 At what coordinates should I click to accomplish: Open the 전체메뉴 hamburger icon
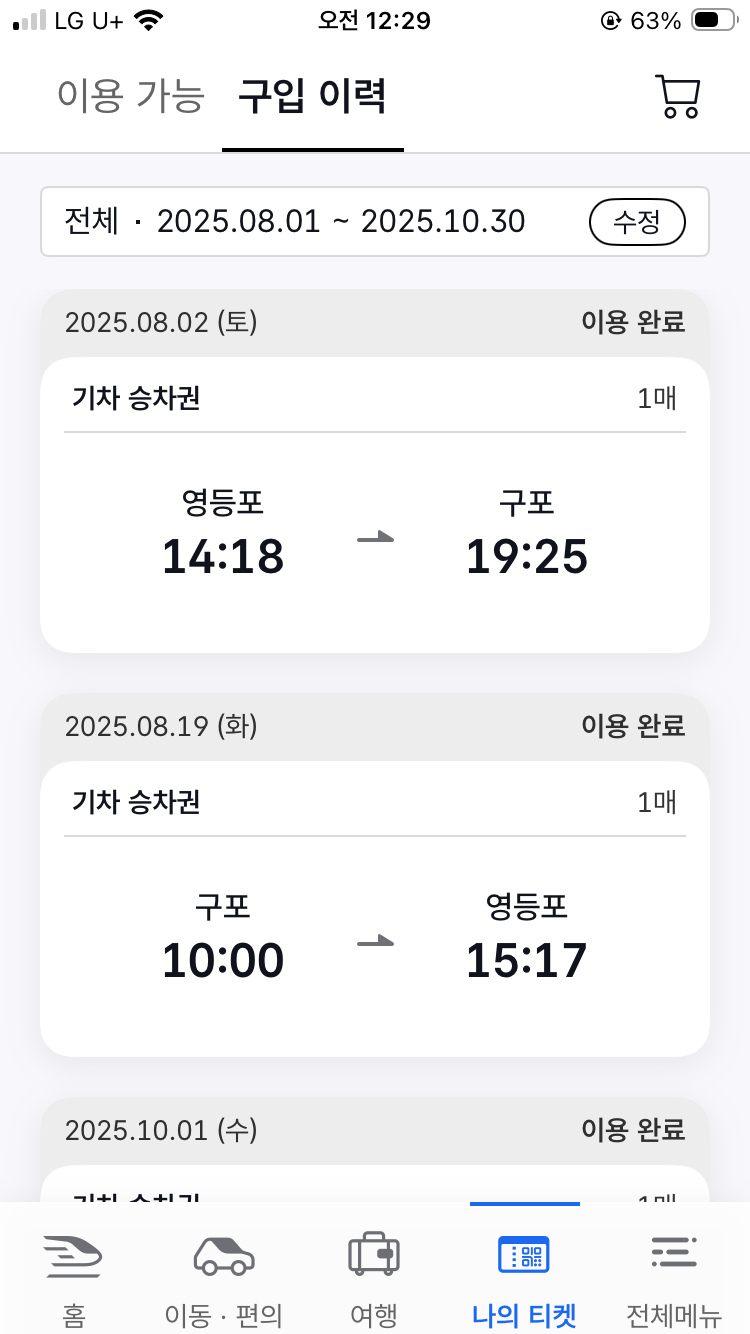pos(674,1254)
